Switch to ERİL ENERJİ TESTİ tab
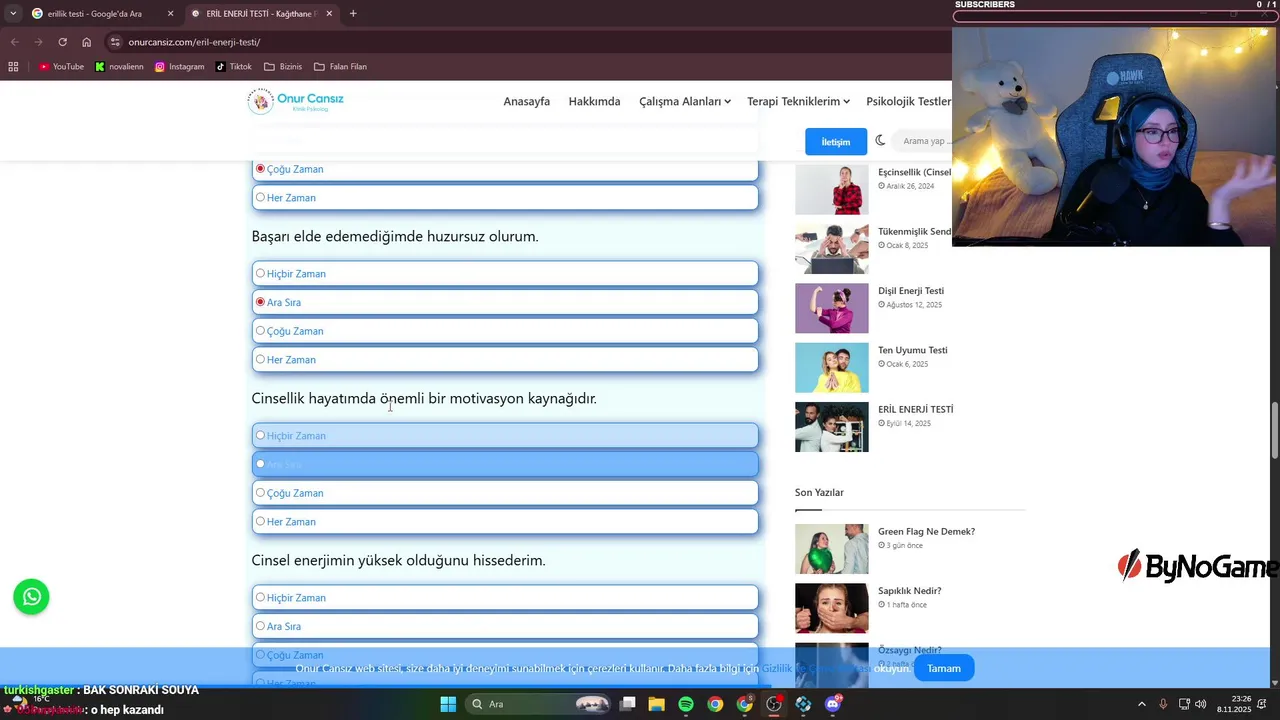1280x720 pixels. click(x=262, y=13)
